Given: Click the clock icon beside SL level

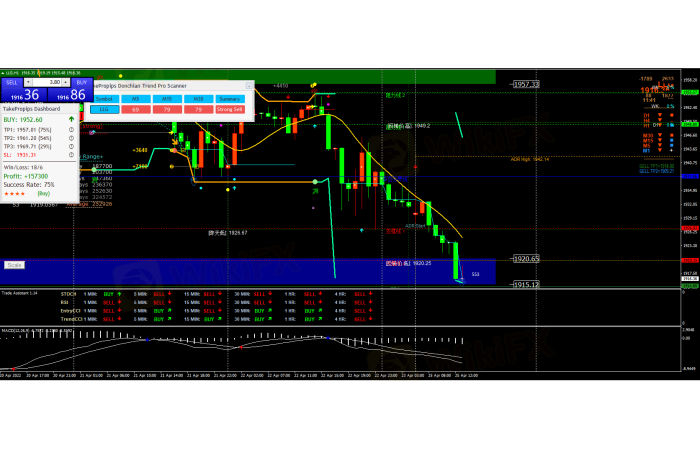Looking at the screenshot, I should pos(71,155).
